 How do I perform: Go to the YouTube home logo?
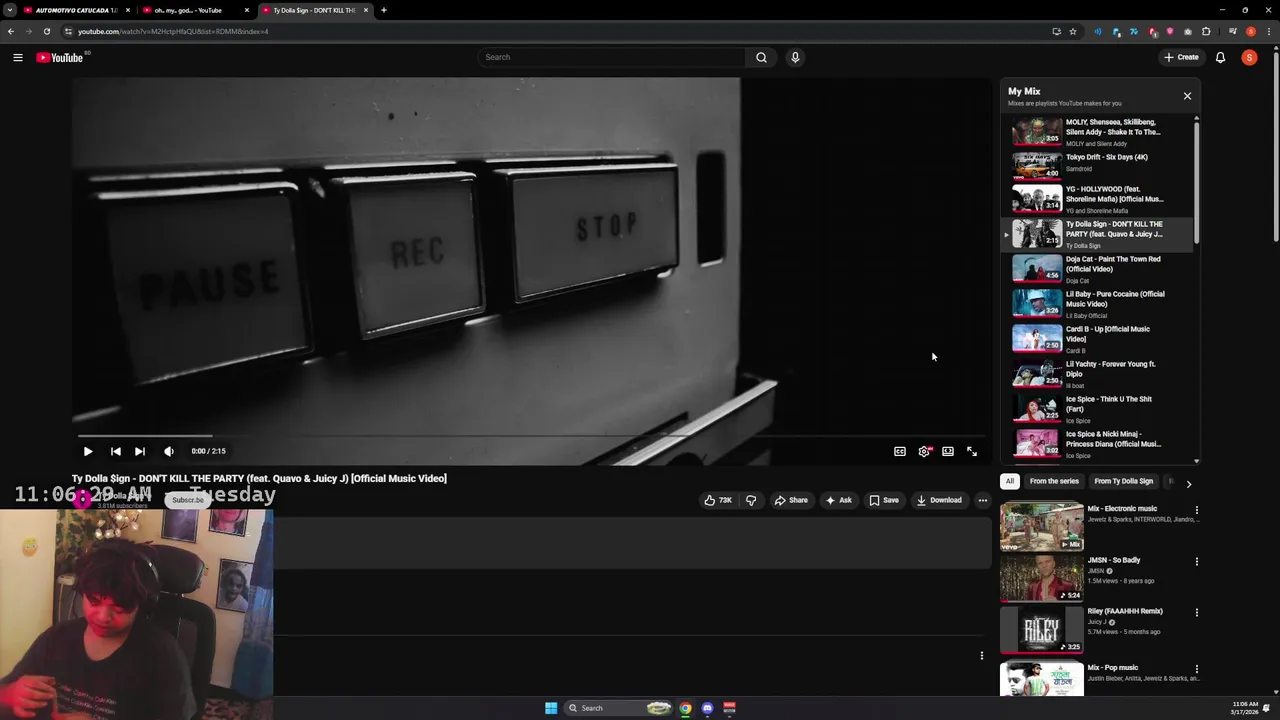coord(60,57)
